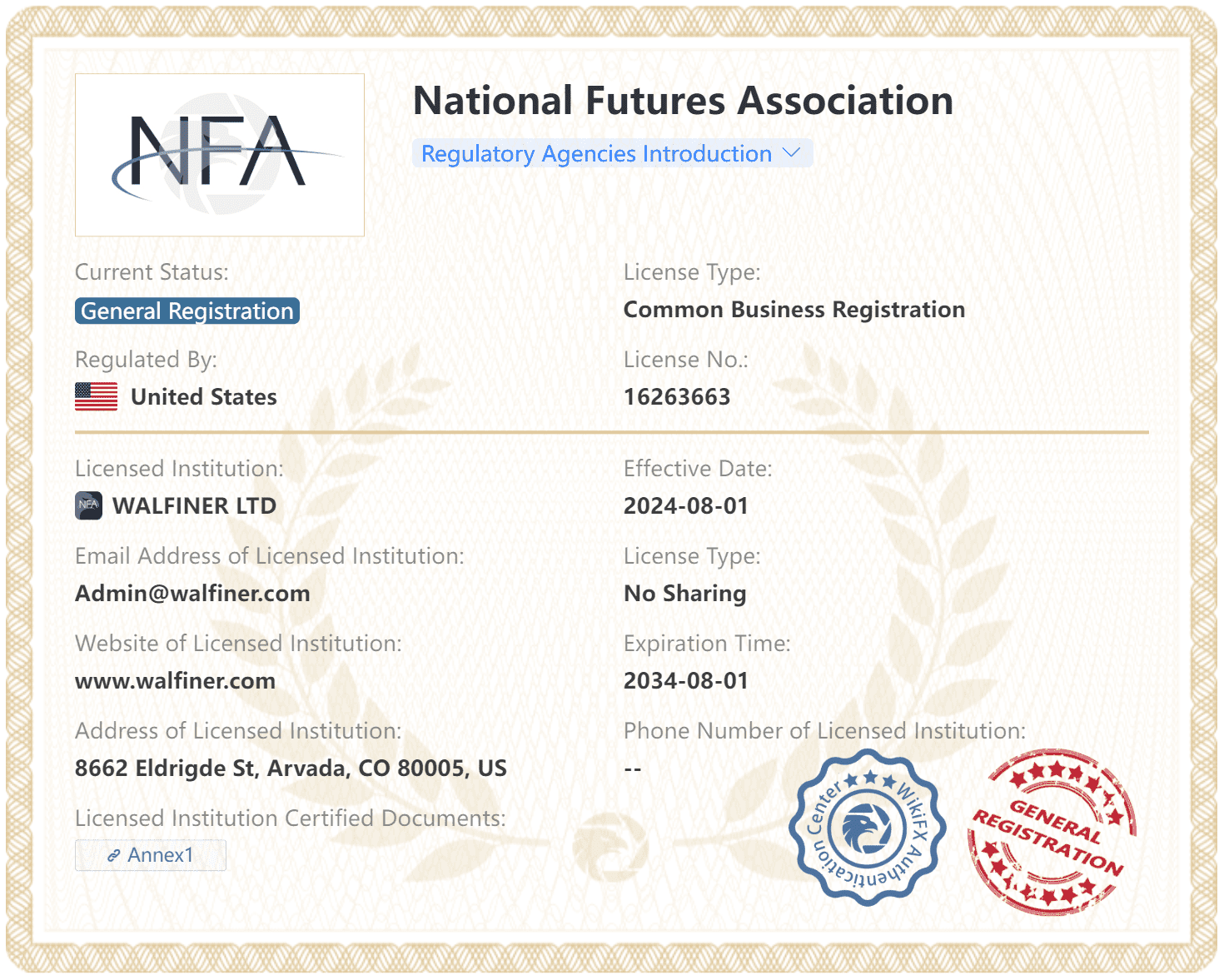The height and width of the screenshot is (980, 1224).
Task: Click the large NFA logo image
Action: coord(220,155)
